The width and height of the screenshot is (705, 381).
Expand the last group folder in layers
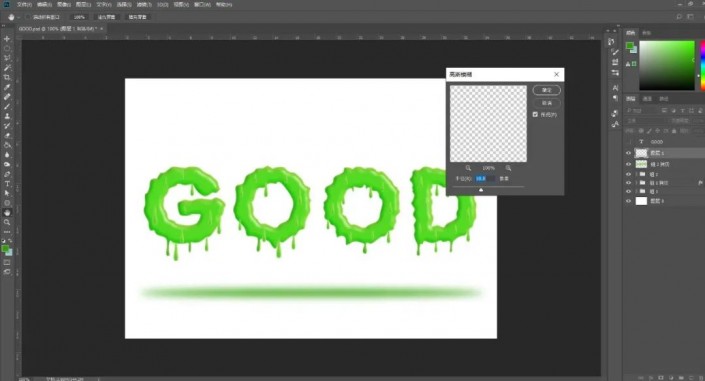pos(637,192)
